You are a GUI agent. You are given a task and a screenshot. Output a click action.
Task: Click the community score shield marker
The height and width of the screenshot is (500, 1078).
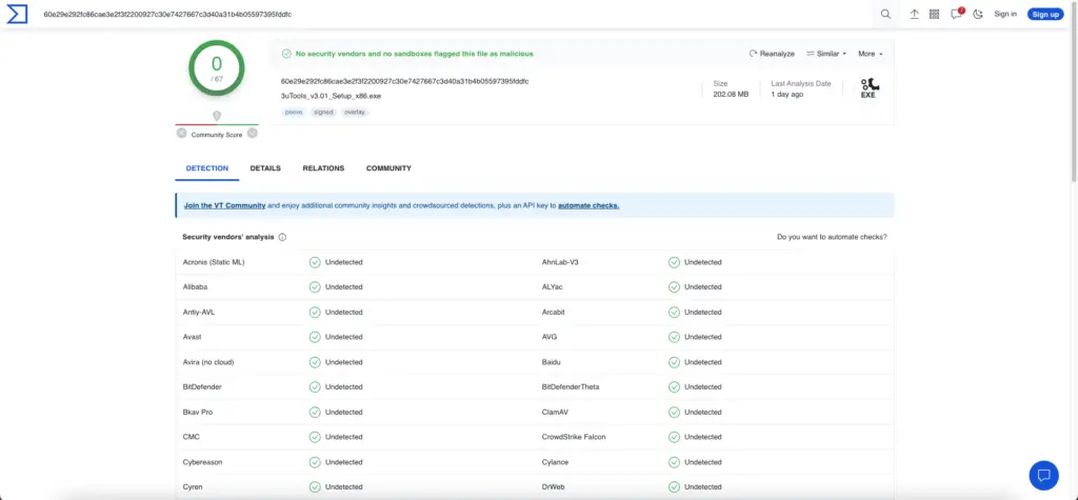click(217, 116)
